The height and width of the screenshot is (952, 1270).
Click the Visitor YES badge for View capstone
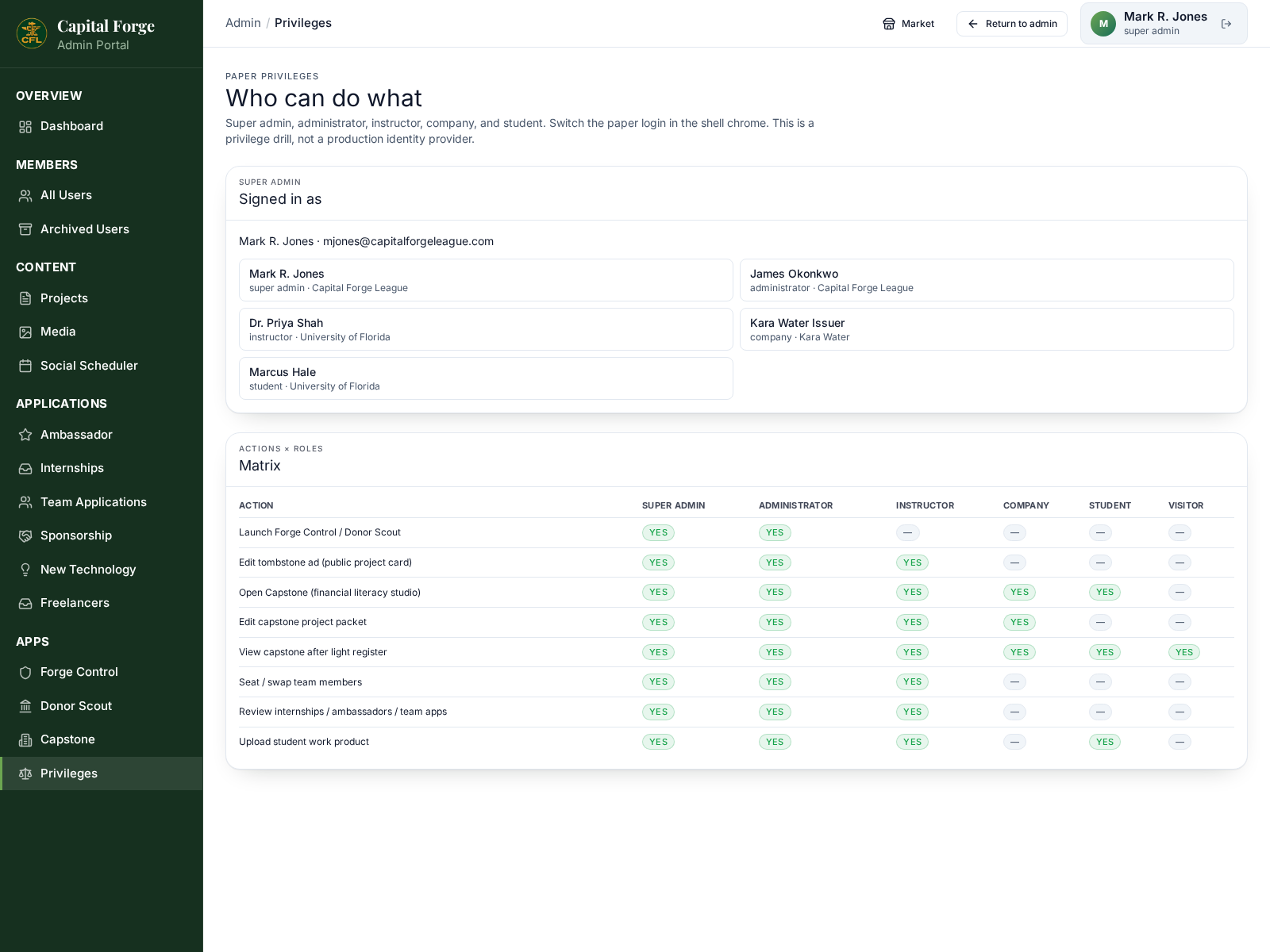click(x=1184, y=652)
